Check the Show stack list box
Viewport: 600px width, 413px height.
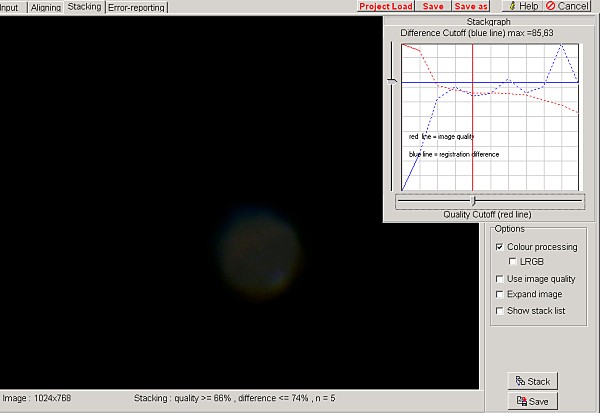[500, 311]
